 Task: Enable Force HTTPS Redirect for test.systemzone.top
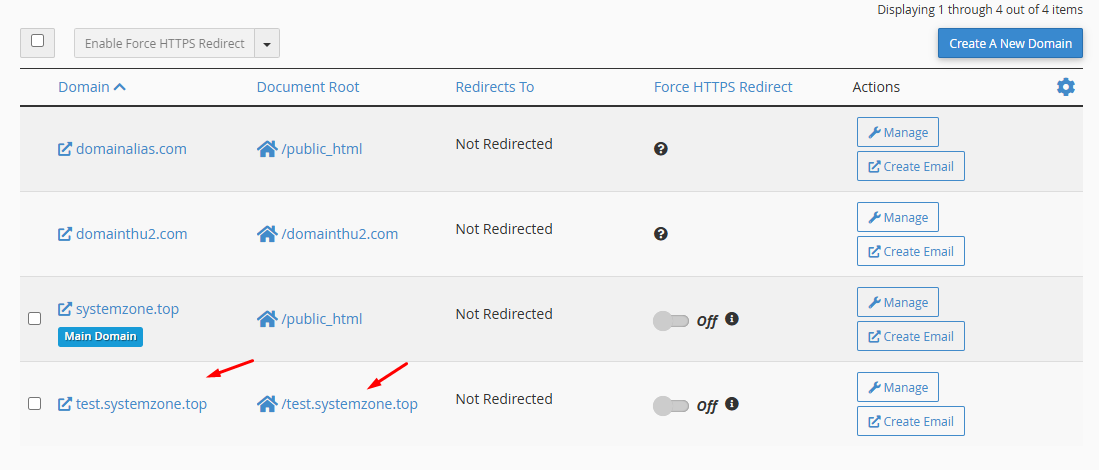coord(670,405)
